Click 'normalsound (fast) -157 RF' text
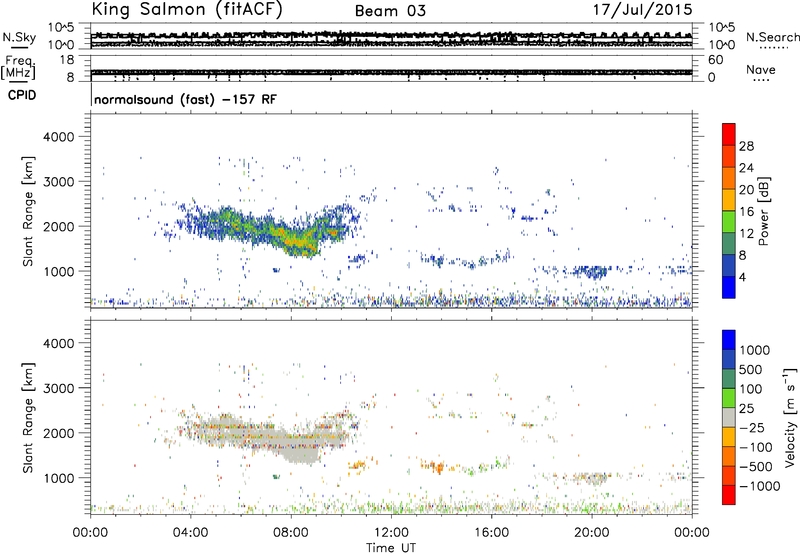The width and height of the screenshot is (800, 554). coord(185,99)
